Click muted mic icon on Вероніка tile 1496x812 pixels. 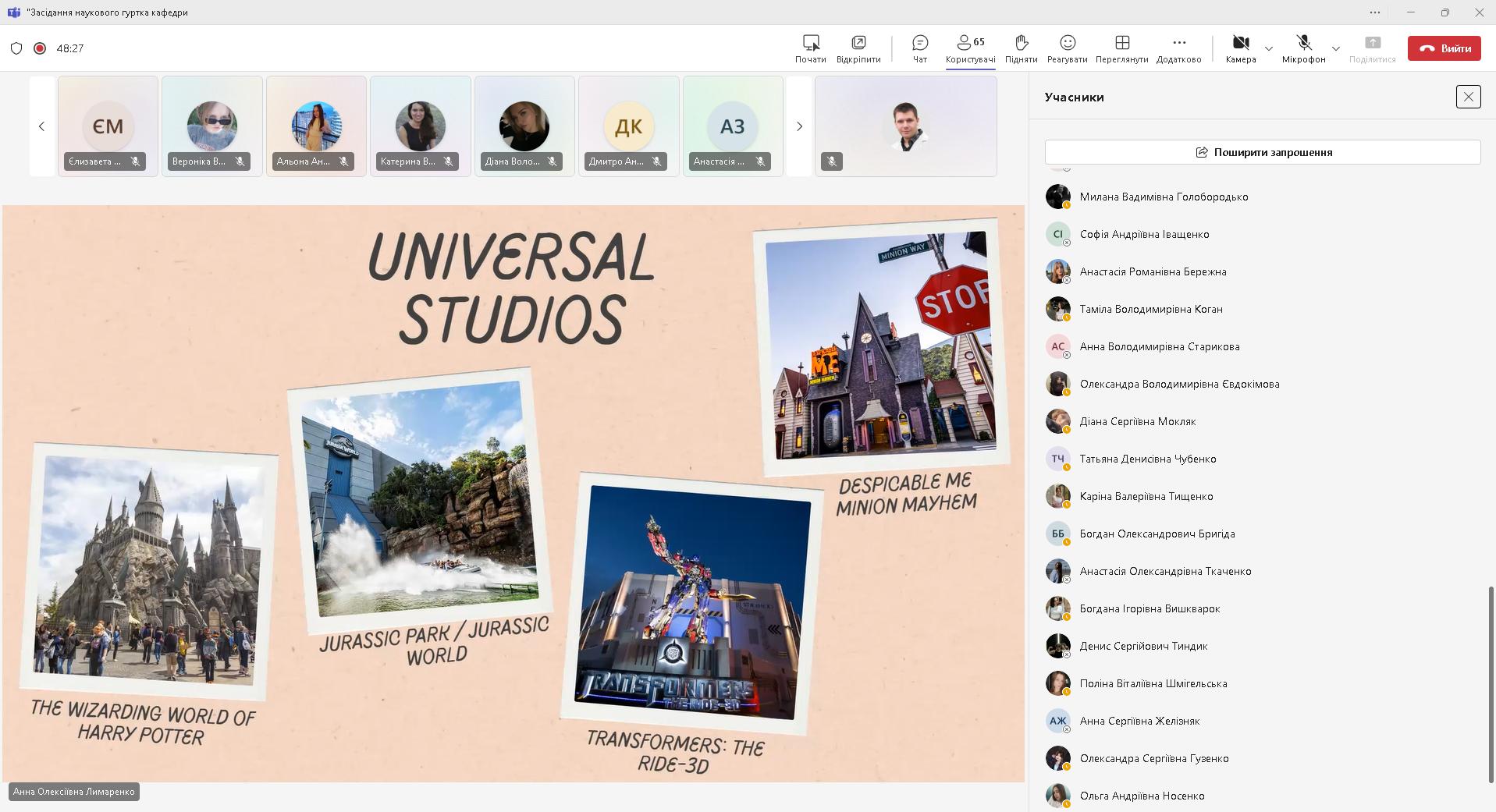(x=240, y=161)
